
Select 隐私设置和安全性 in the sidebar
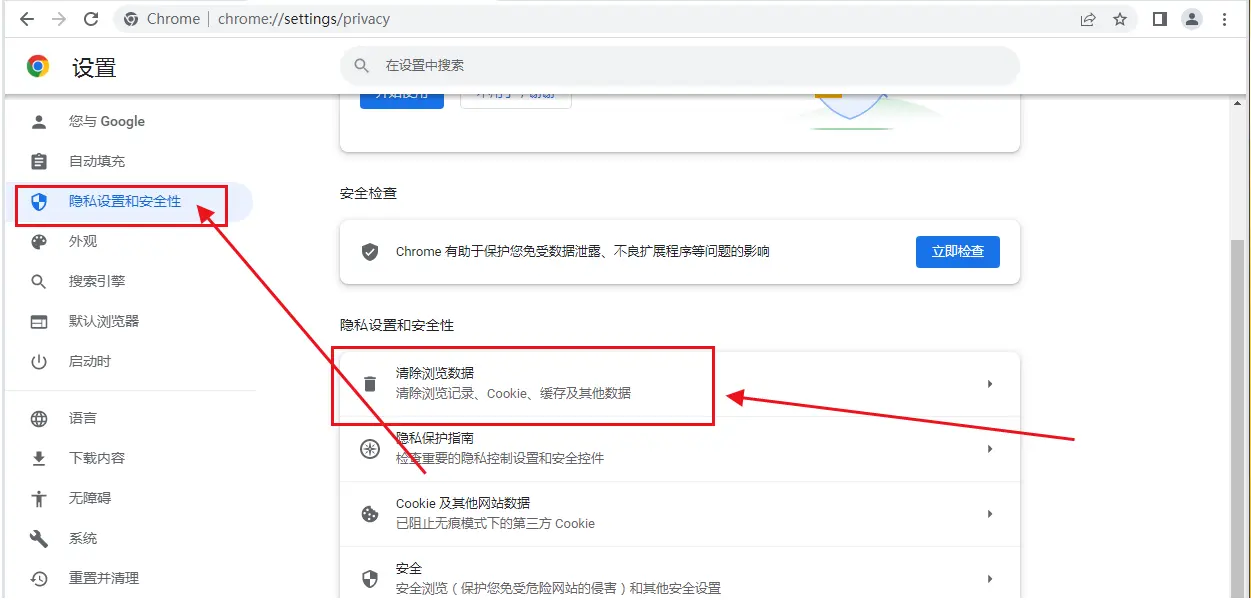(x=125, y=202)
